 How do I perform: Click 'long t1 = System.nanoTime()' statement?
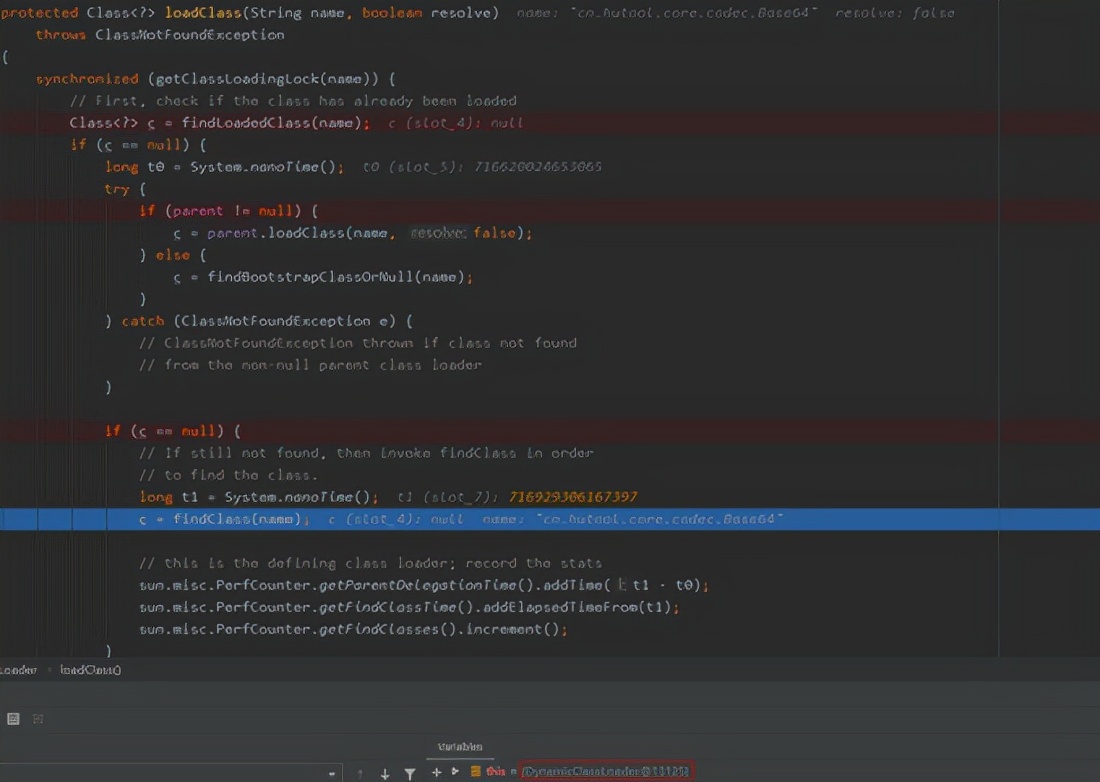(x=259, y=497)
